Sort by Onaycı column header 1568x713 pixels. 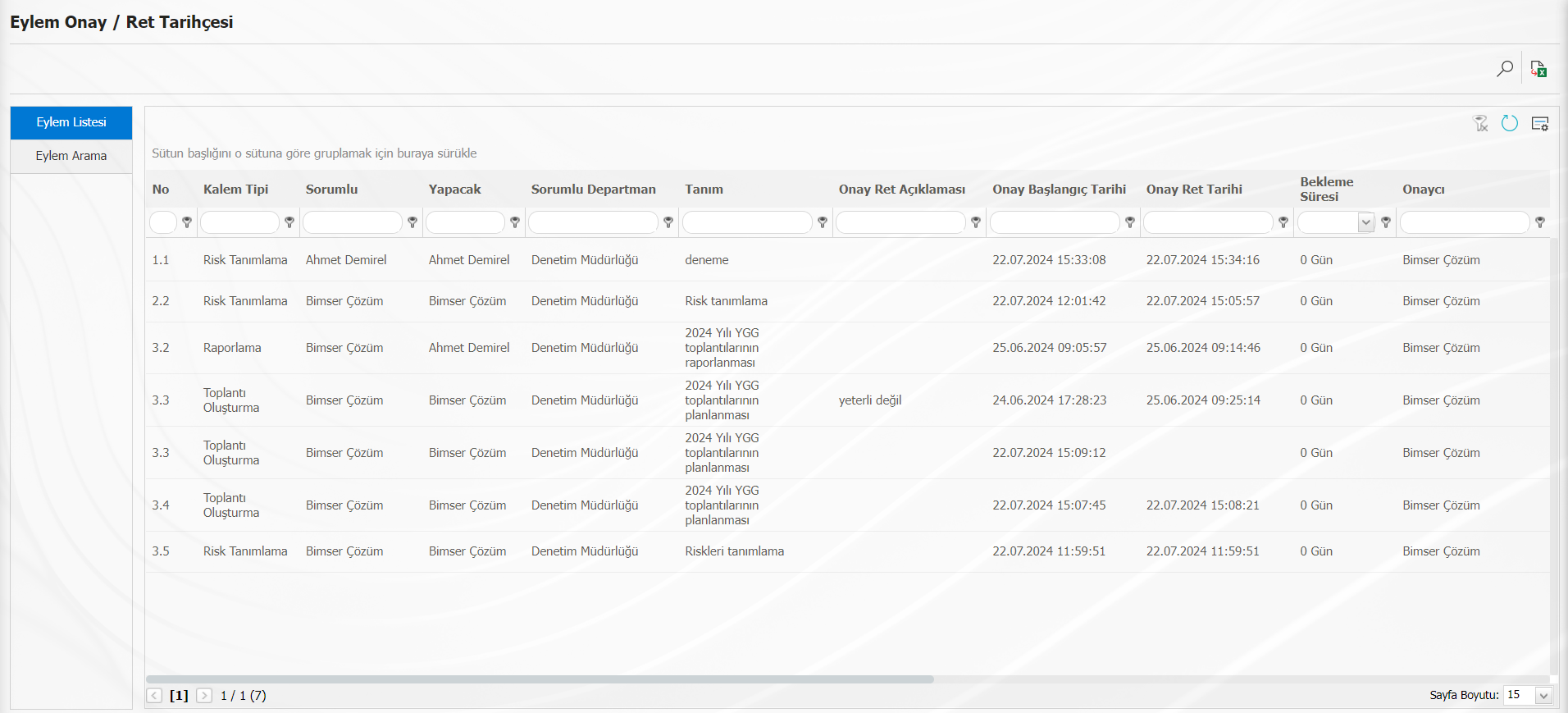pyautogui.click(x=1424, y=190)
